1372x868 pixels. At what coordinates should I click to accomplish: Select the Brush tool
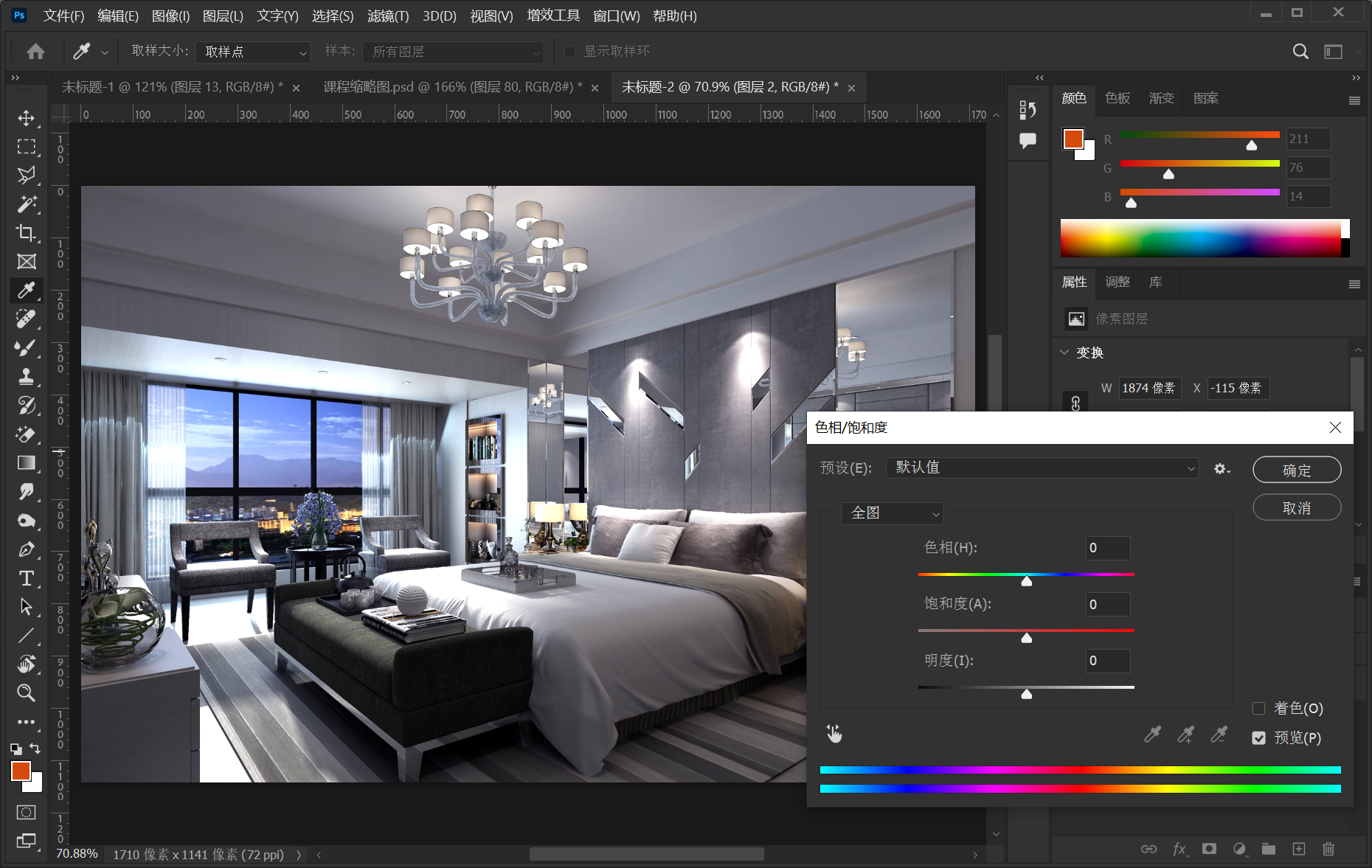point(27,348)
